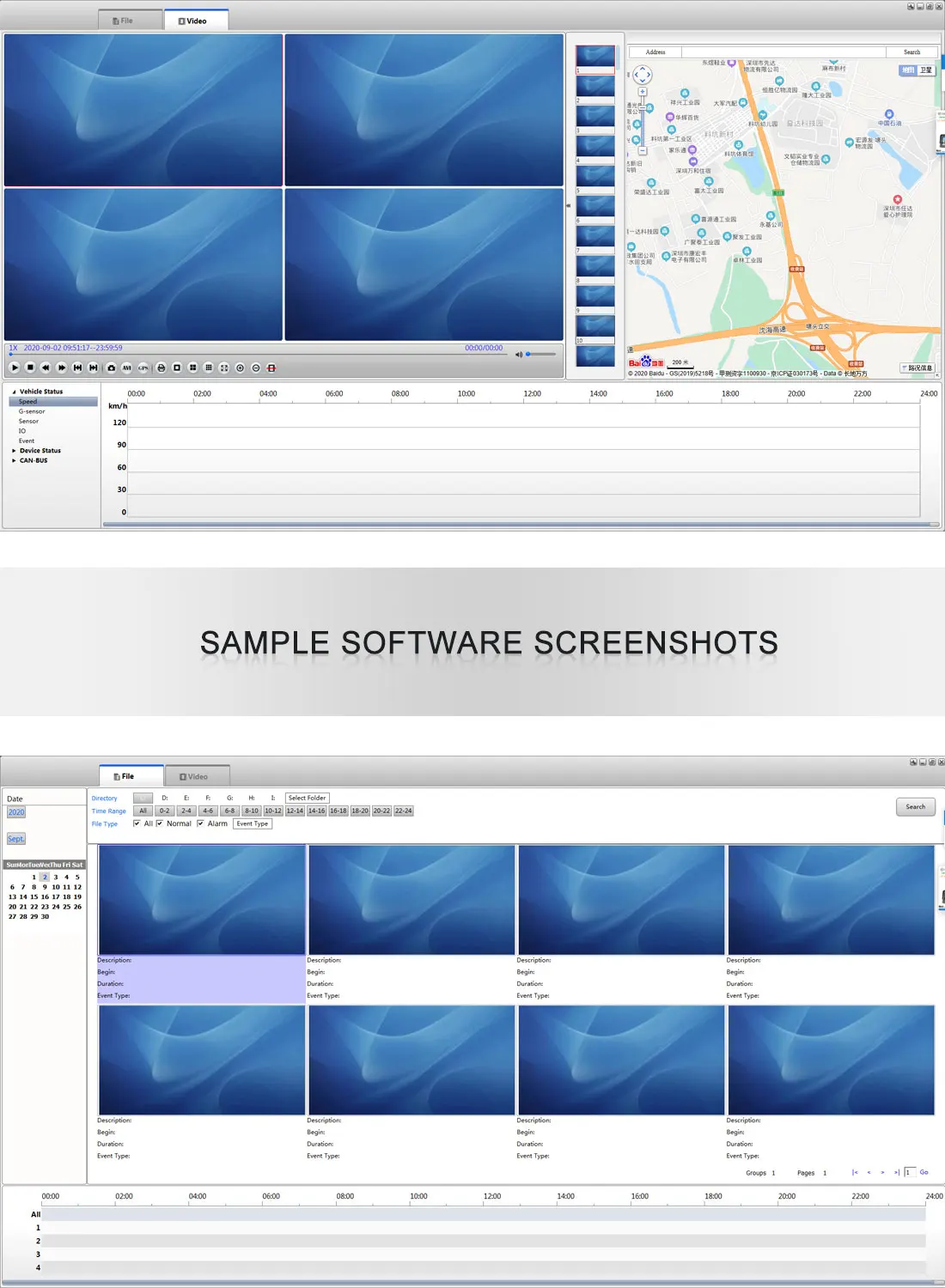
Task: Expand the Device Status tree node
Action: [14, 451]
